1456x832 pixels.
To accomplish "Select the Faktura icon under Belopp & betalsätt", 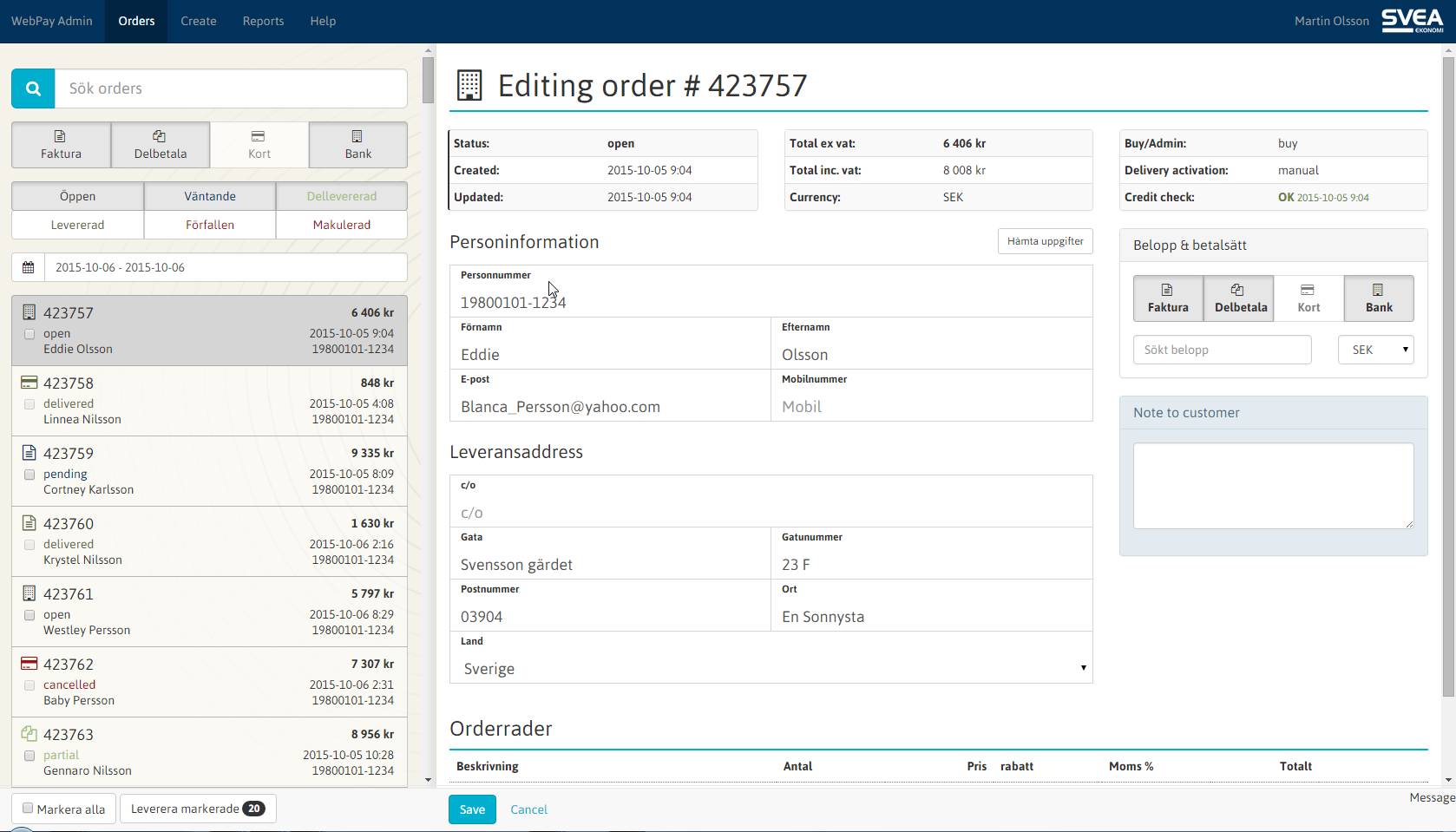I will point(1168,292).
